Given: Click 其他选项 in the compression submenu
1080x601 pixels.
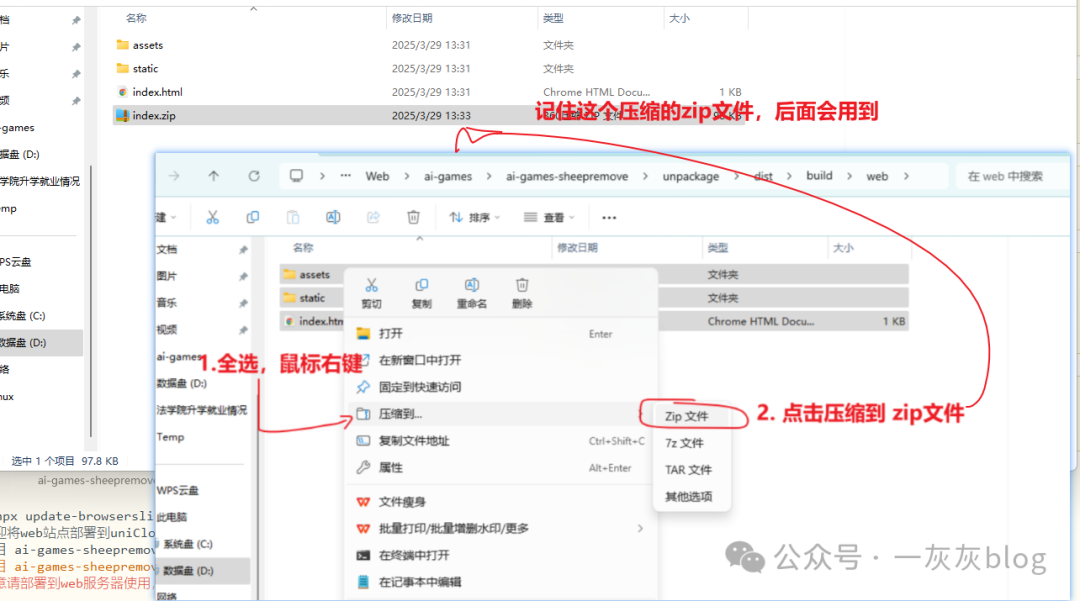Looking at the screenshot, I should (691, 497).
